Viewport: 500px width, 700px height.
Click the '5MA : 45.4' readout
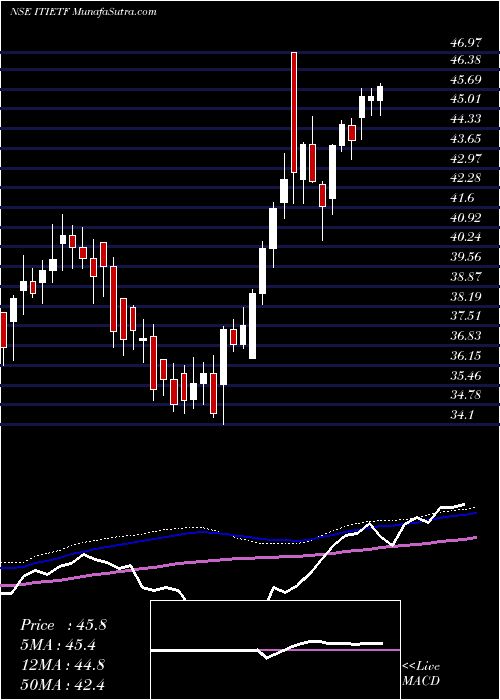(x=58, y=645)
